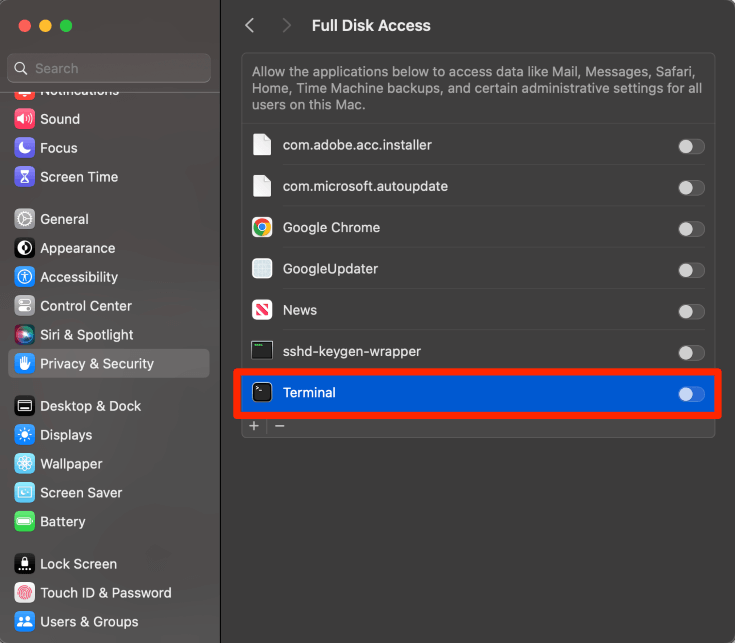Click the Sound icon in sidebar
Screen dimensions: 735x643
tap(24, 119)
